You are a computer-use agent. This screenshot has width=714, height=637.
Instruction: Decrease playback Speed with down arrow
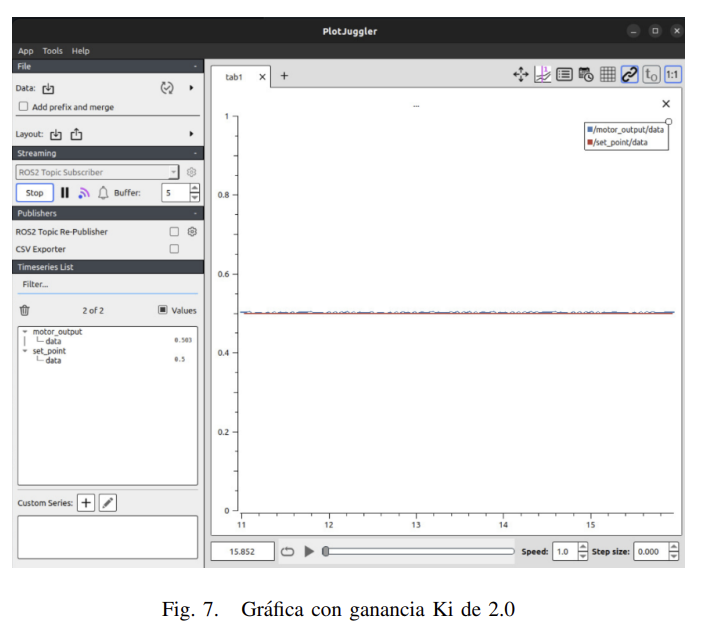pyautogui.click(x=582, y=556)
